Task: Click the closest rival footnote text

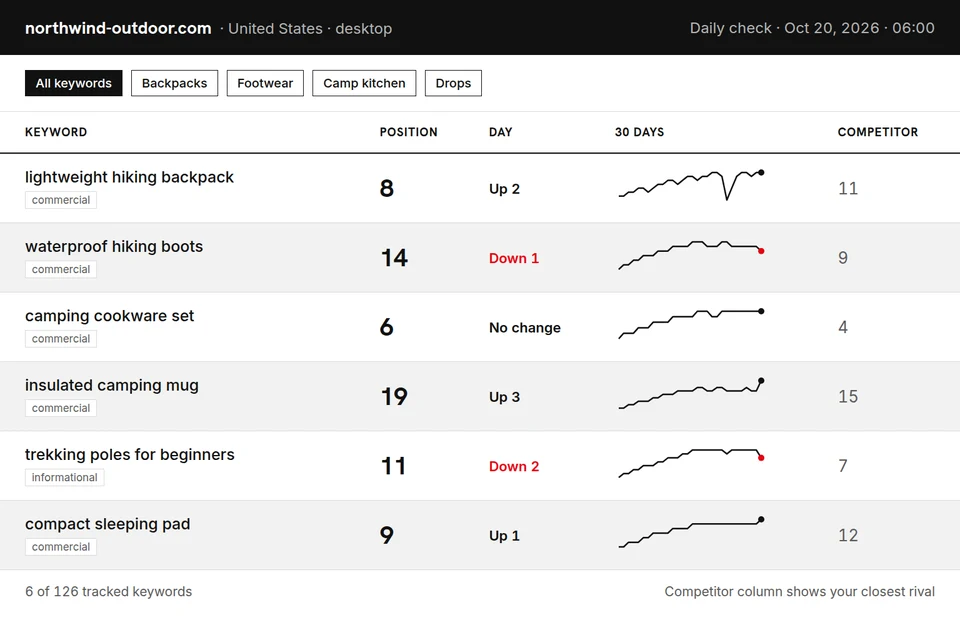Action: (800, 592)
